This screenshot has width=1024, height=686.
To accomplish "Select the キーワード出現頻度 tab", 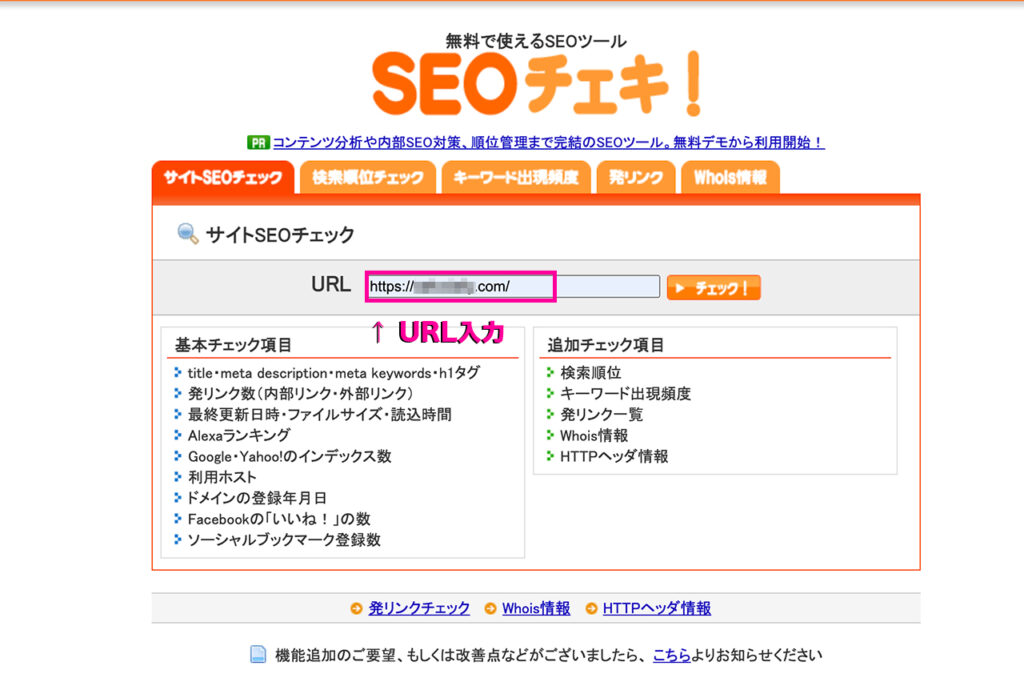I will point(516,177).
